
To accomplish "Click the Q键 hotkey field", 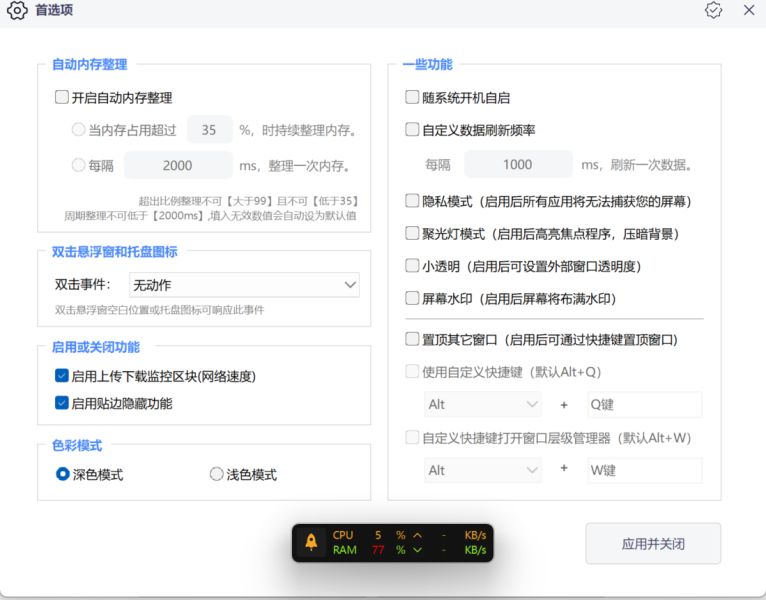I will tap(644, 404).
